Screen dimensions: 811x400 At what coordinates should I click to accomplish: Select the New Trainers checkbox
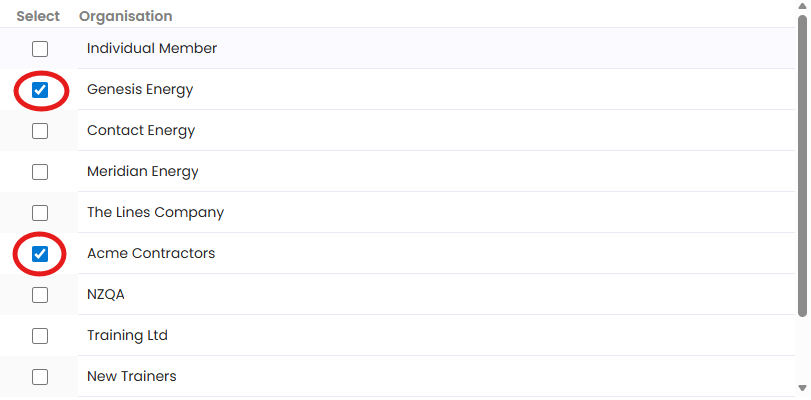40,377
